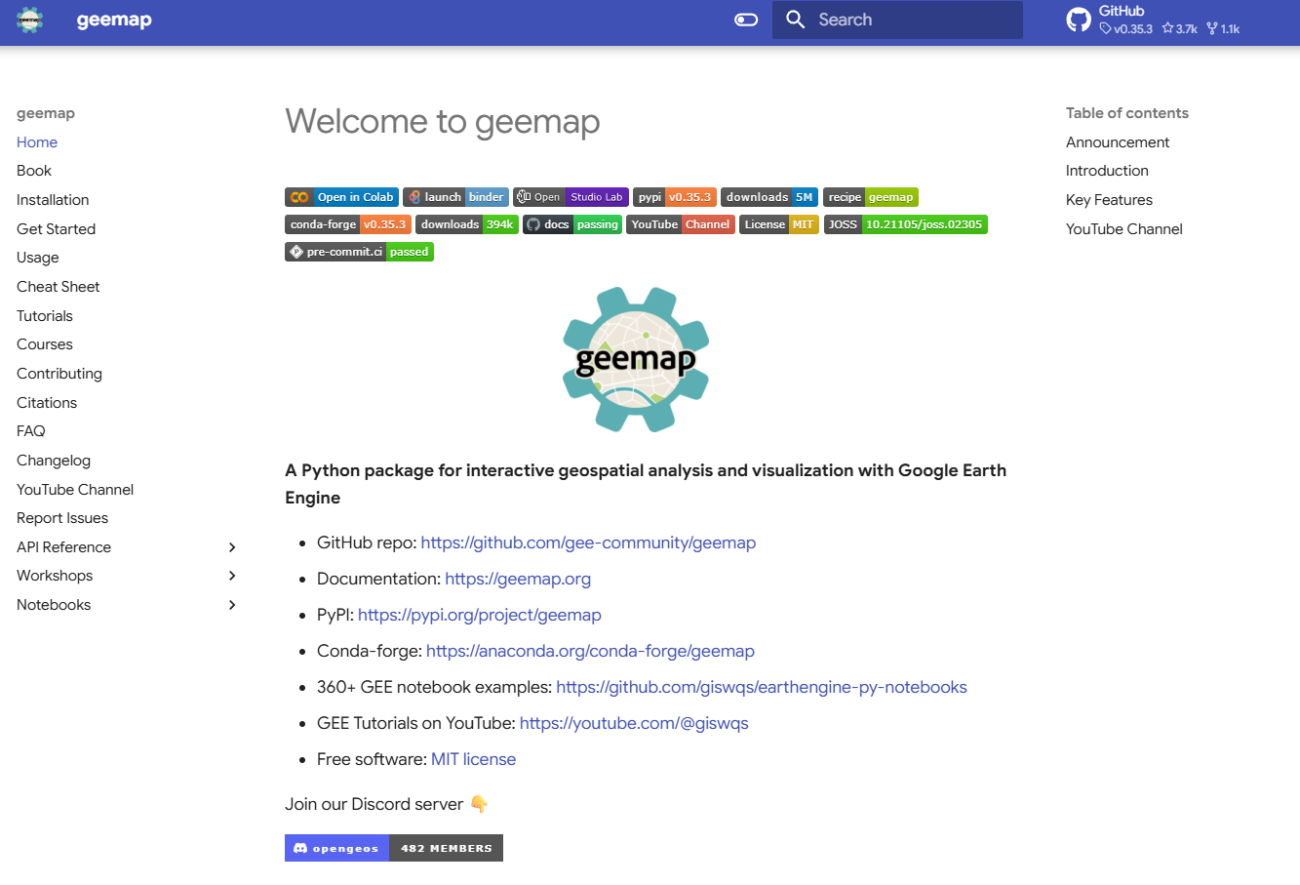Open the pypi.org/project/geemap link
Image resolution: width=1300 pixels, height=885 pixels.
tap(480, 615)
